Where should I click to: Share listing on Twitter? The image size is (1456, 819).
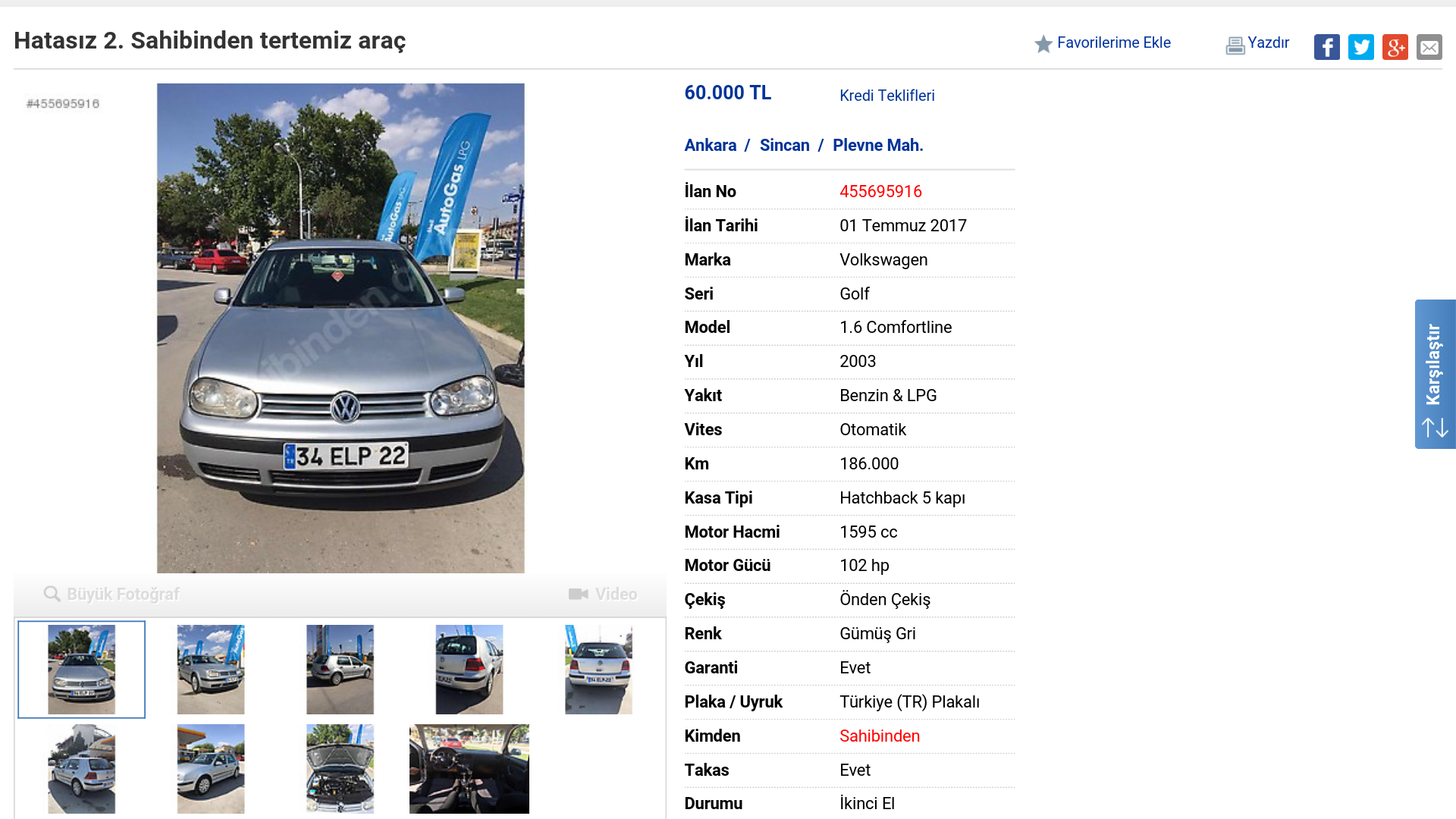point(1361,47)
